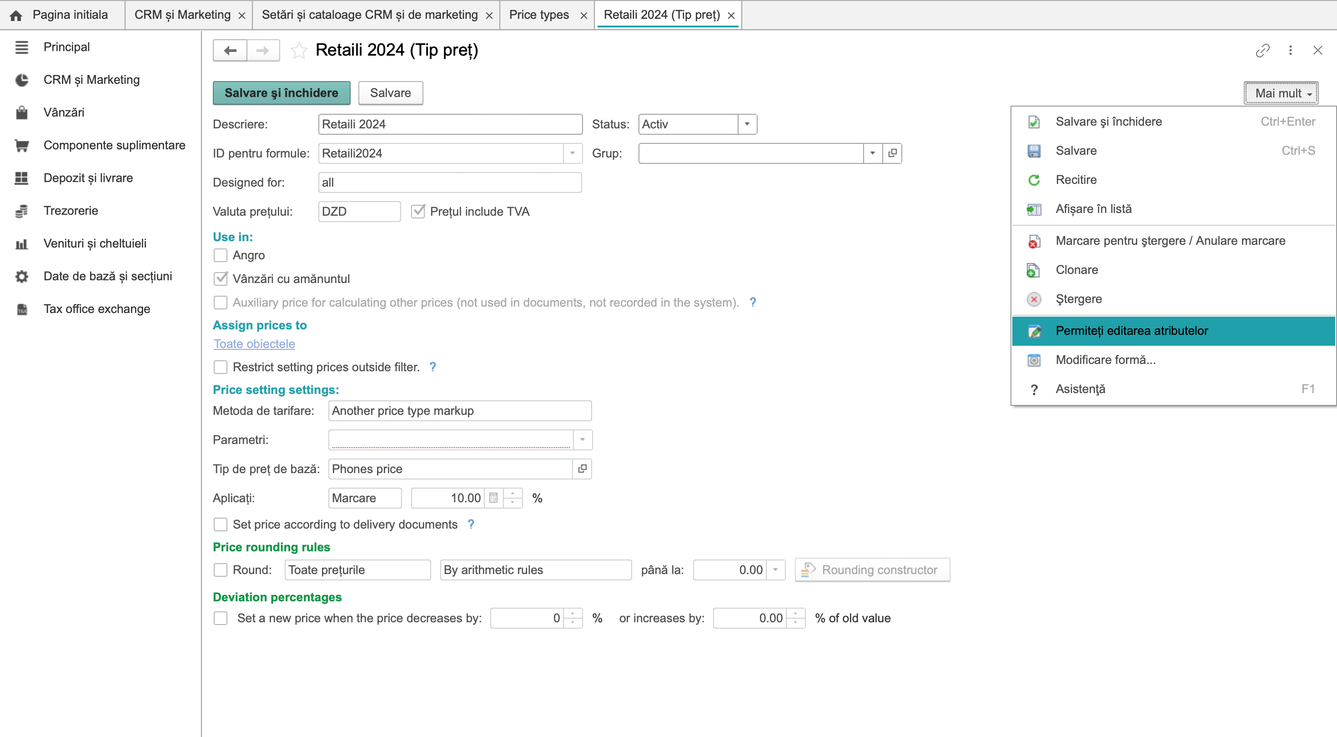
Task: Toggle the Mai mult dropdown button
Action: pos(1282,93)
